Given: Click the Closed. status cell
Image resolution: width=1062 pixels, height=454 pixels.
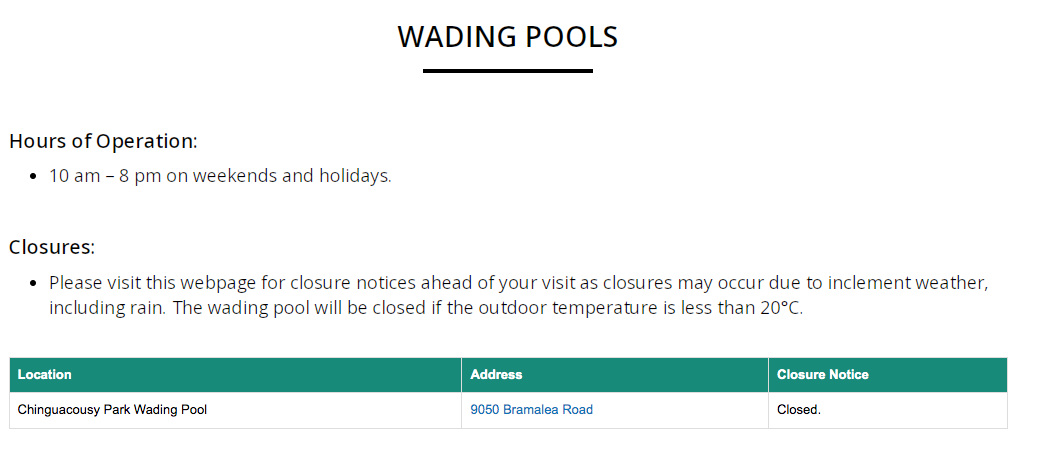Looking at the screenshot, I should (798, 410).
